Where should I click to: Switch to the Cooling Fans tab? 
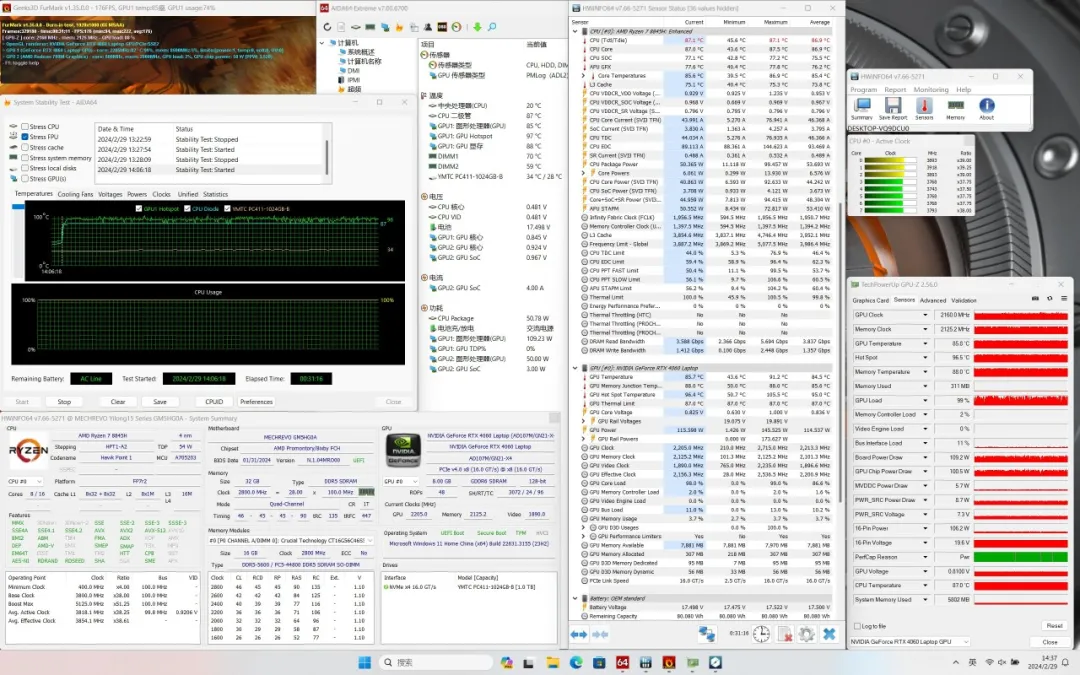75,194
